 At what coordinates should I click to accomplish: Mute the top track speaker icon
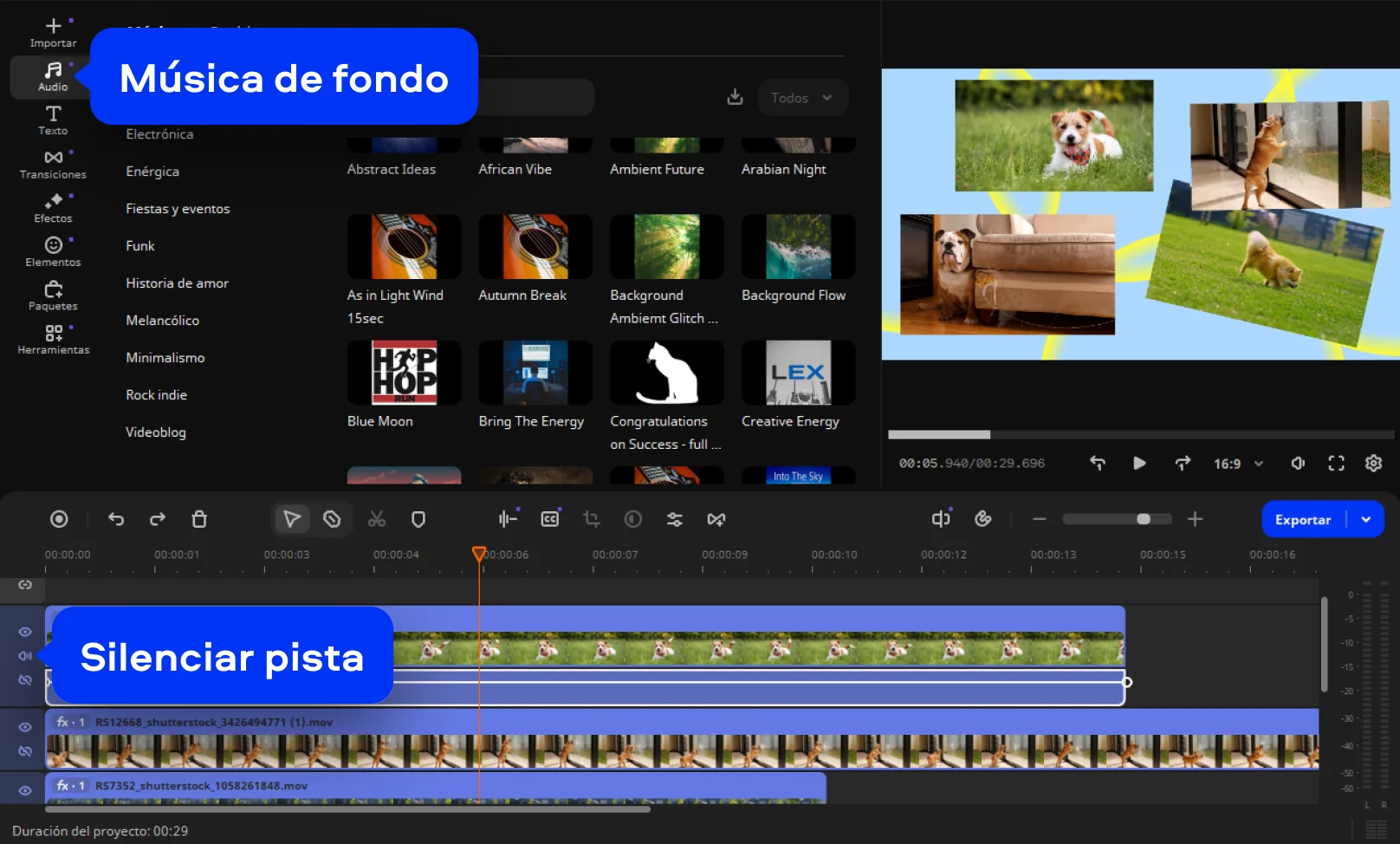click(25, 656)
